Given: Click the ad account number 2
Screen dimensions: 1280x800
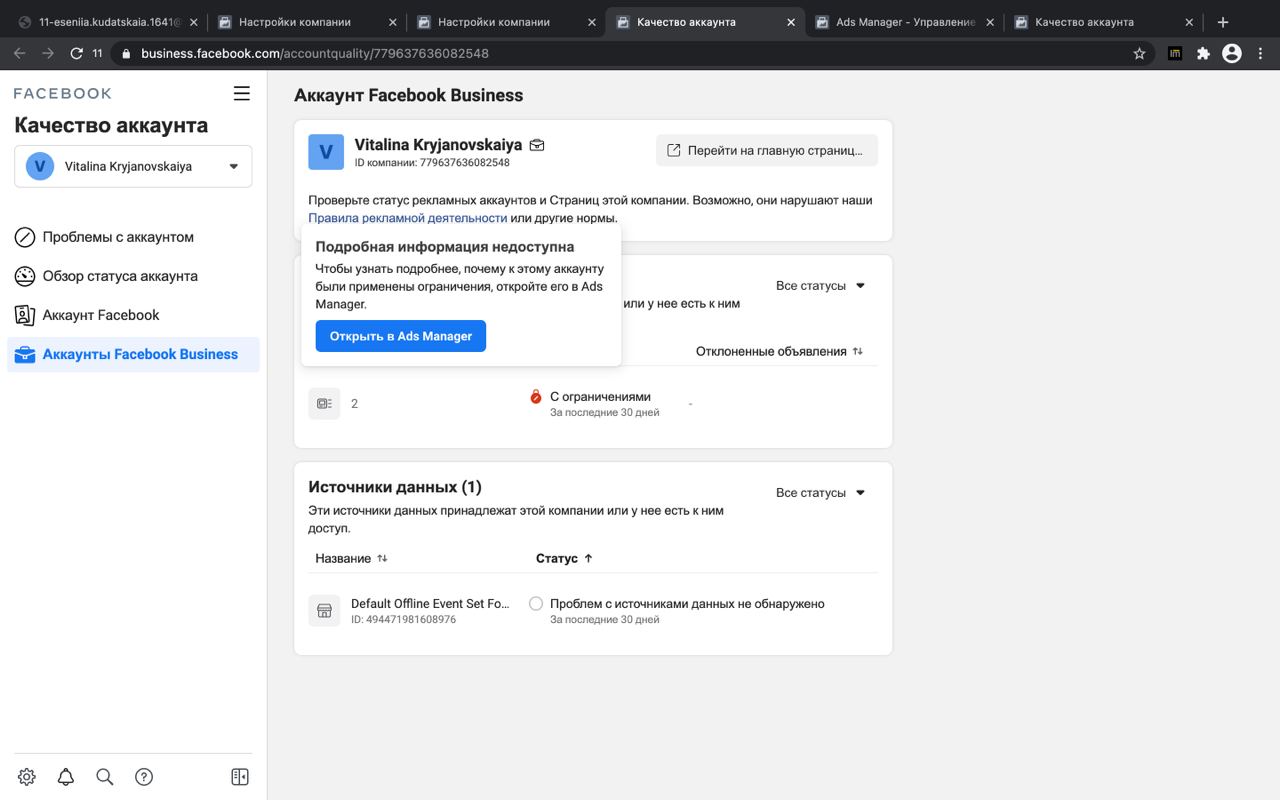Looking at the screenshot, I should [355, 404].
